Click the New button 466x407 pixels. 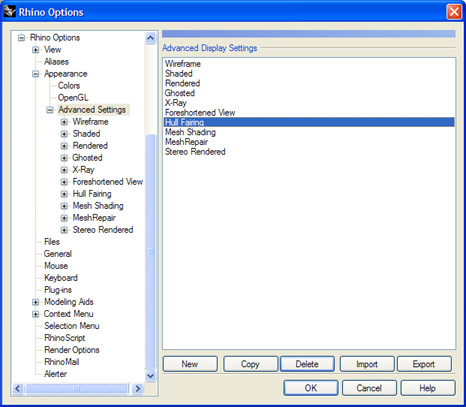coord(190,364)
